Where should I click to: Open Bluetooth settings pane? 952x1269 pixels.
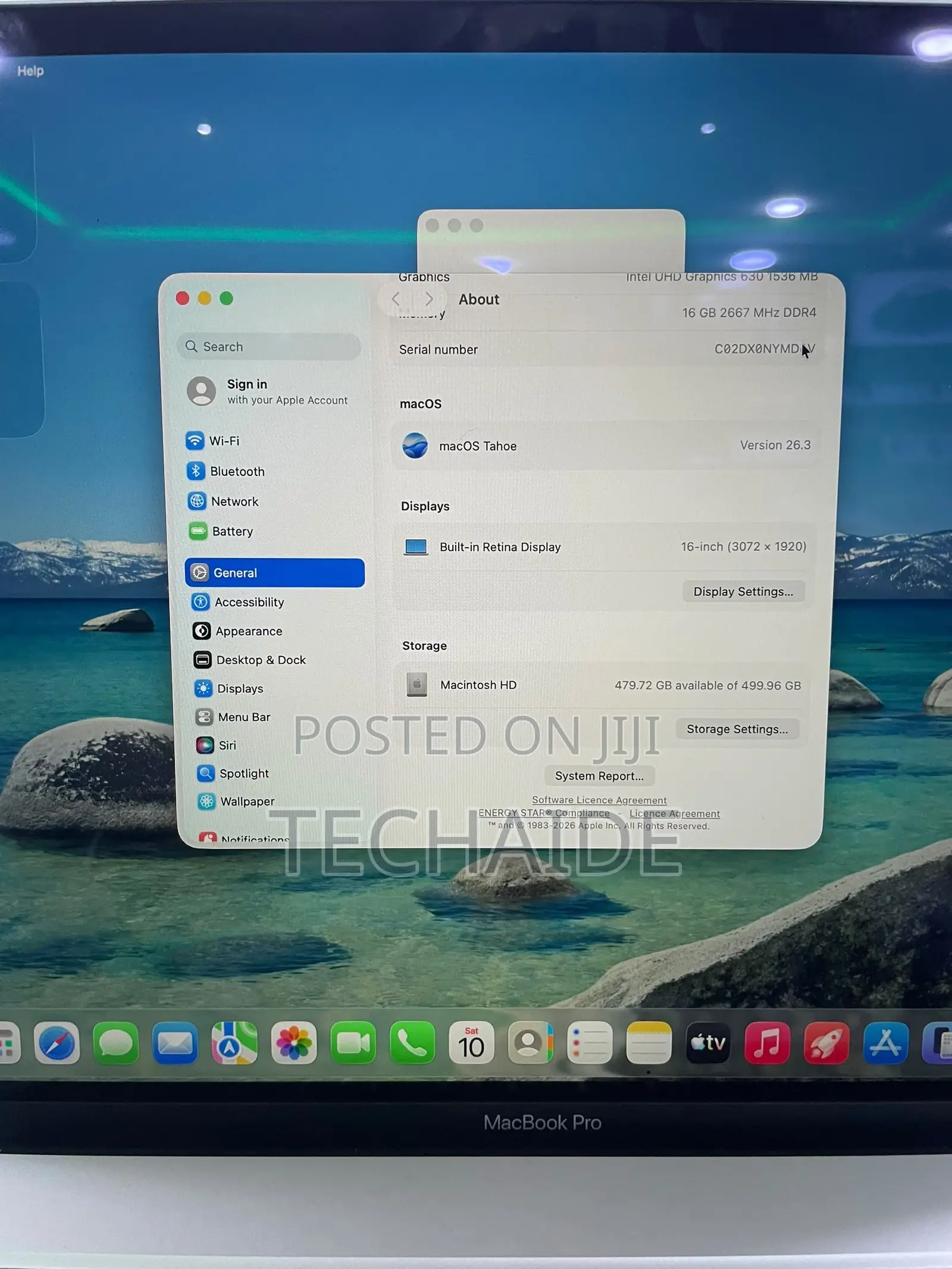226,471
